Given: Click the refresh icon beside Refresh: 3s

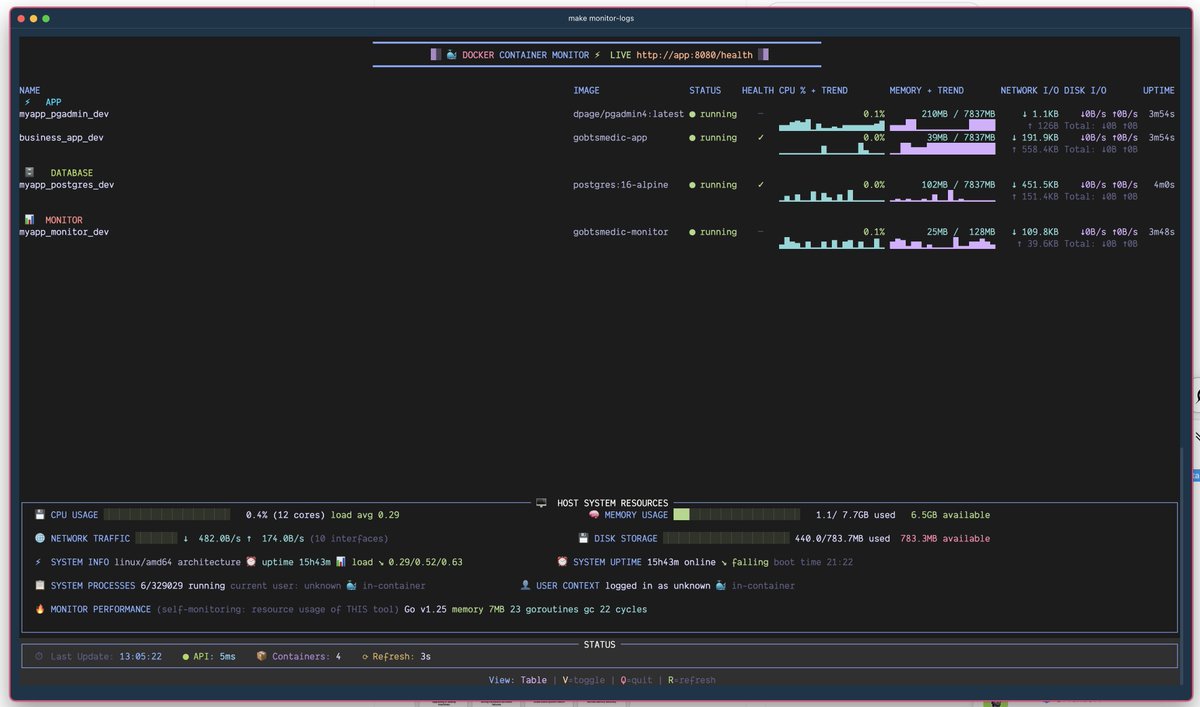Looking at the screenshot, I should 363,656.
